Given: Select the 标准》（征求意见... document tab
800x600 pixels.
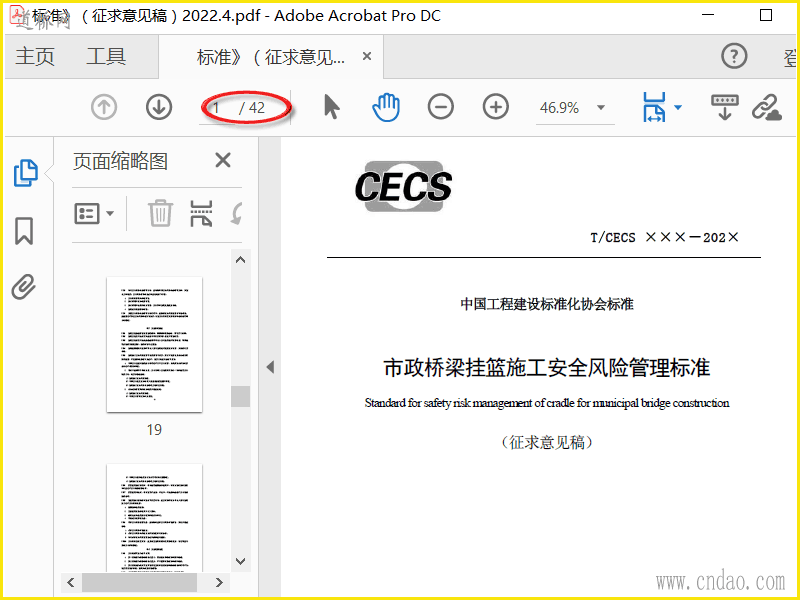Looking at the screenshot, I should click(271, 57).
